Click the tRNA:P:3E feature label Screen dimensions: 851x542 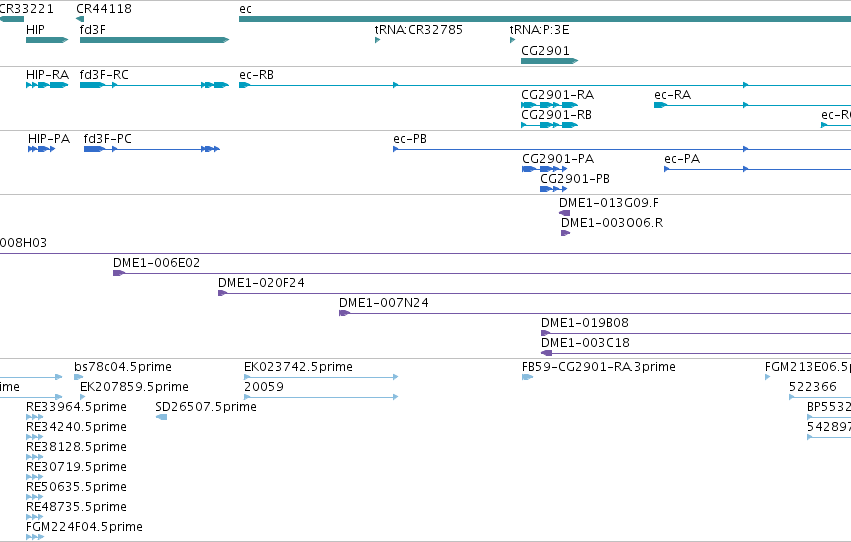(539, 30)
